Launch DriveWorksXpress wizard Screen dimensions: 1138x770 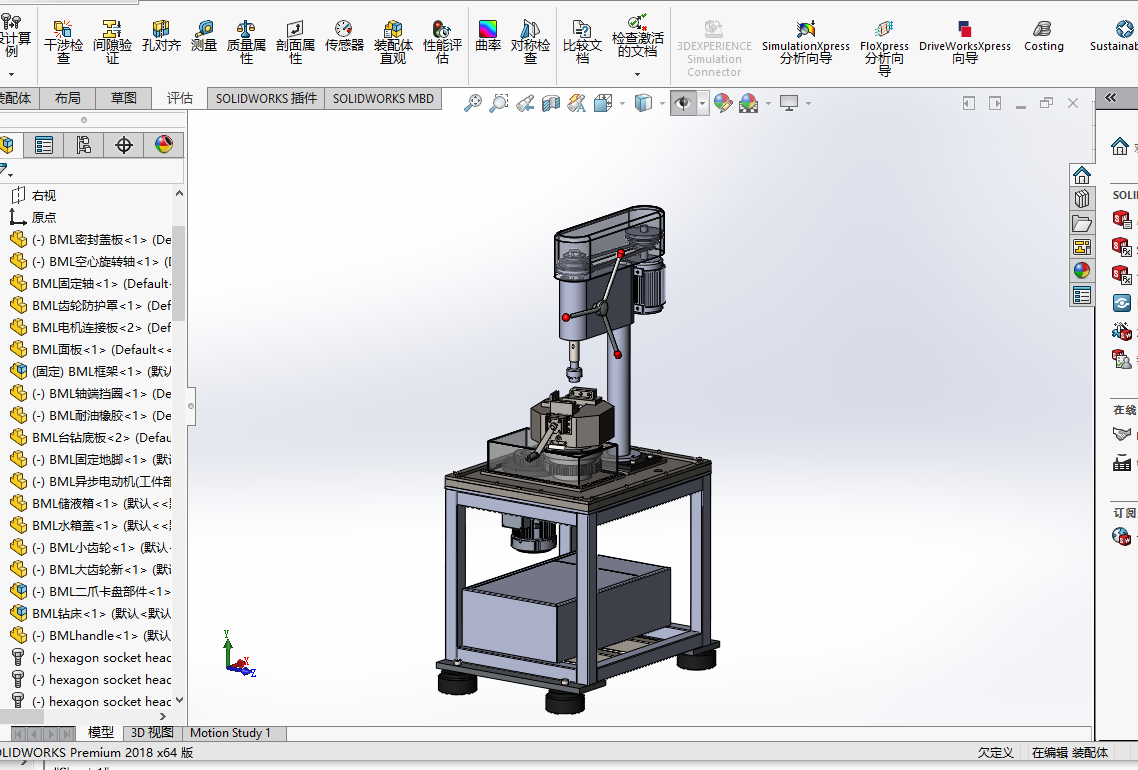[x=965, y=42]
